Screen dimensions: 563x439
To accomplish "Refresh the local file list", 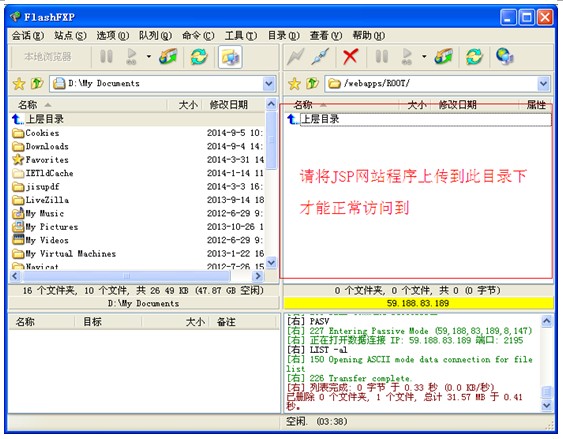I will pyautogui.click(x=199, y=57).
